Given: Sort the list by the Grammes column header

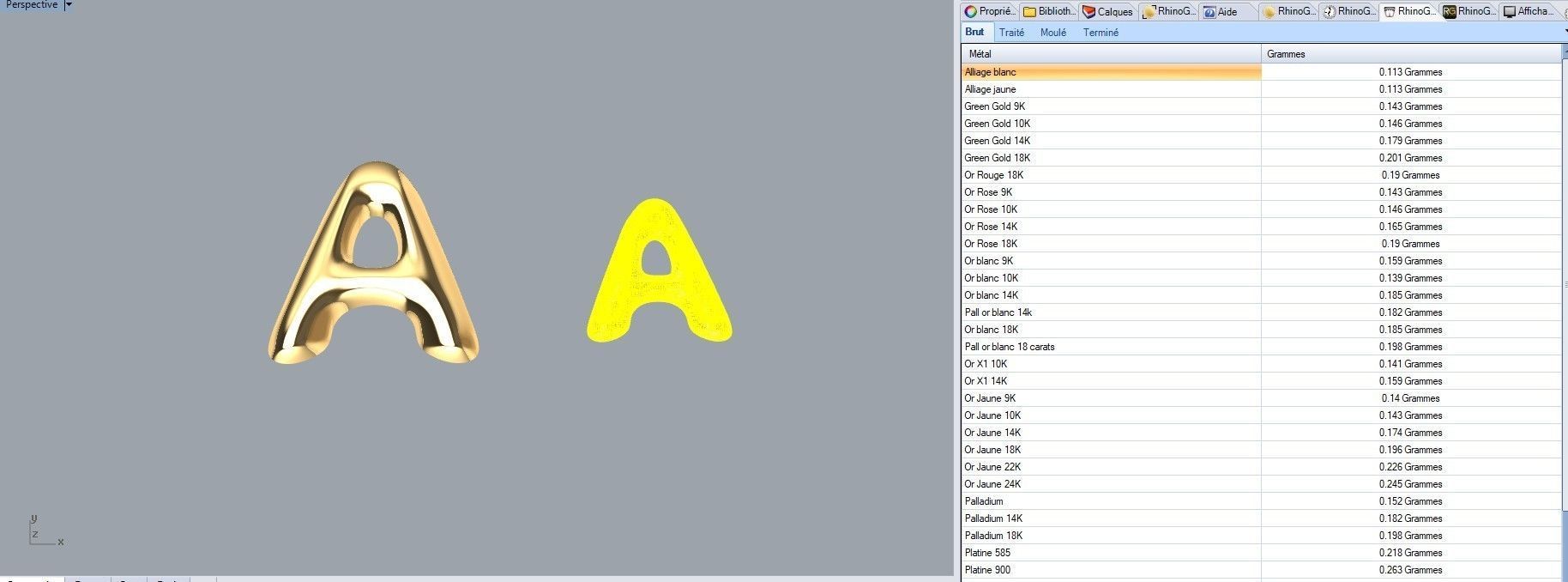Looking at the screenshot, I should (x=1411, y=53).
